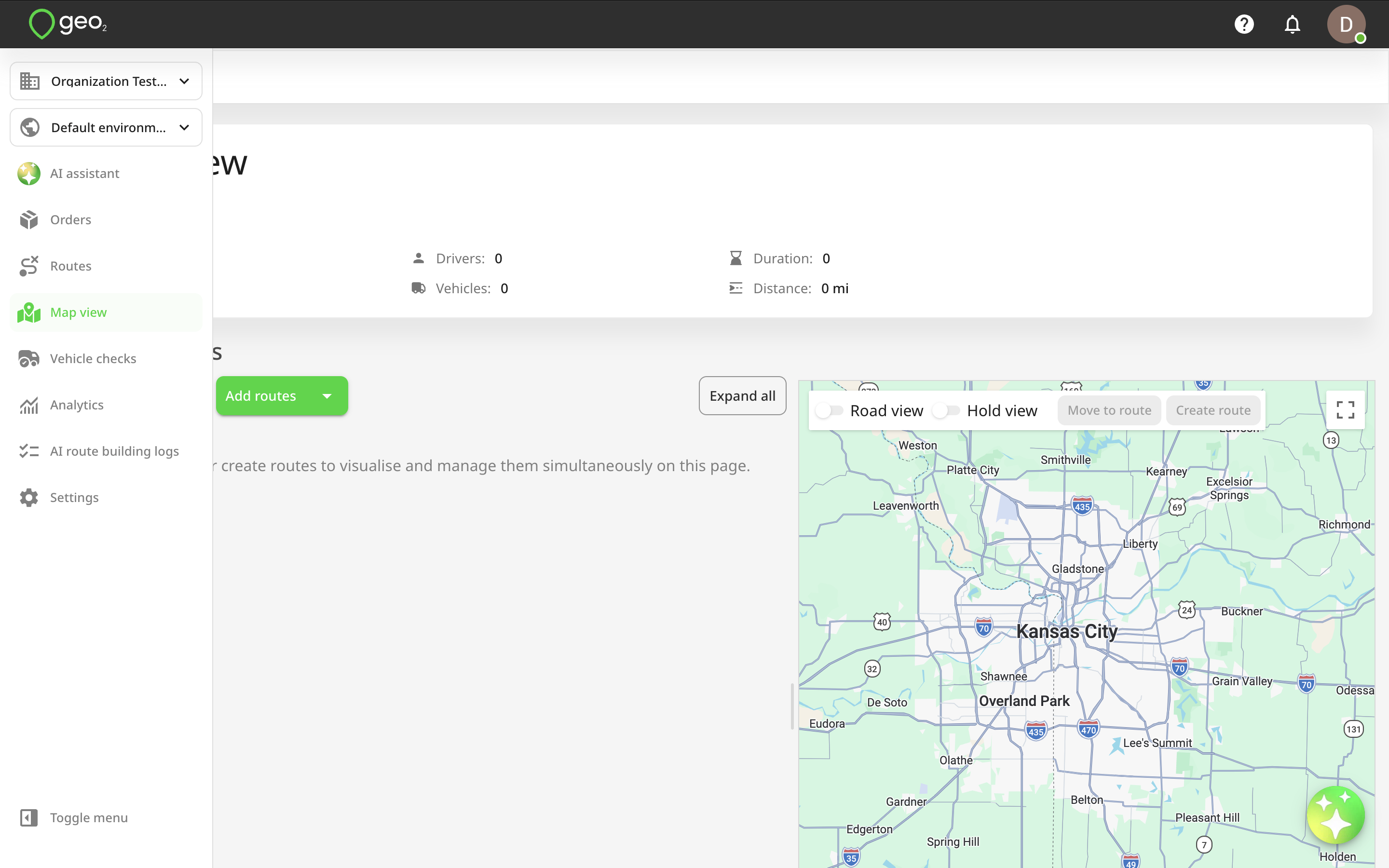The image size is (1389, 868).
Task: Click the Leavenworth map label
Action: [x=906, y=506]
